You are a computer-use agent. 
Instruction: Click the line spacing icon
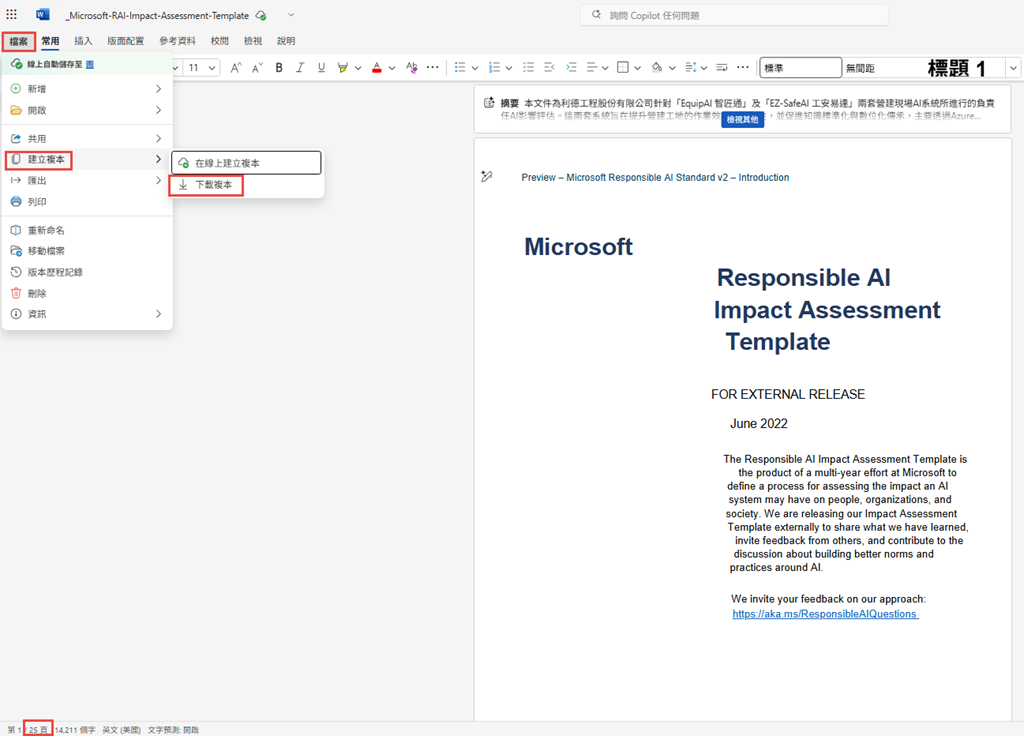[x=690, y=67]
